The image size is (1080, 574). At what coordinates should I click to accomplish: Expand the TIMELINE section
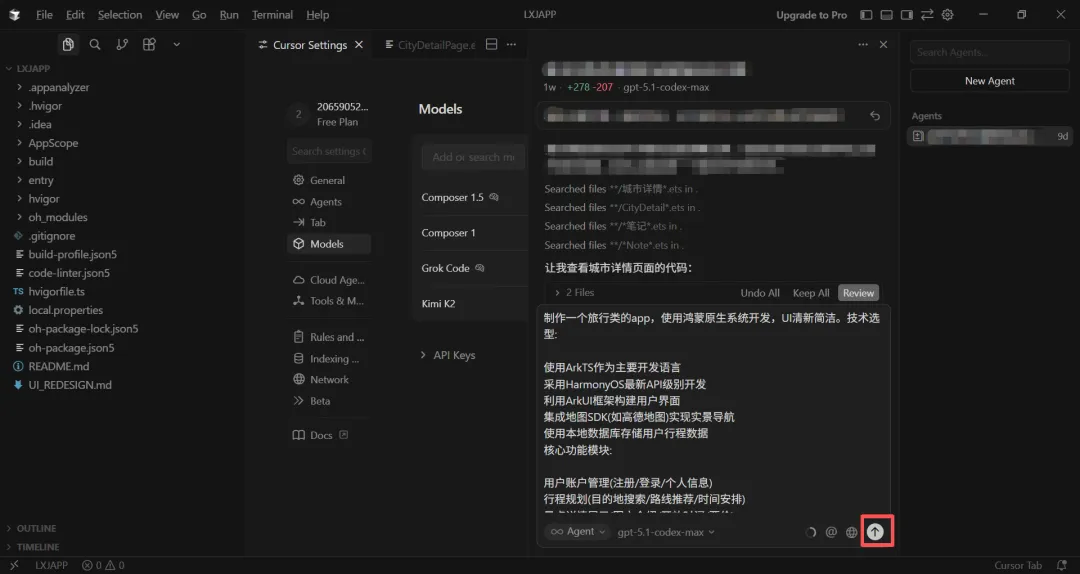pyautogui.click(x=37, y=546)
